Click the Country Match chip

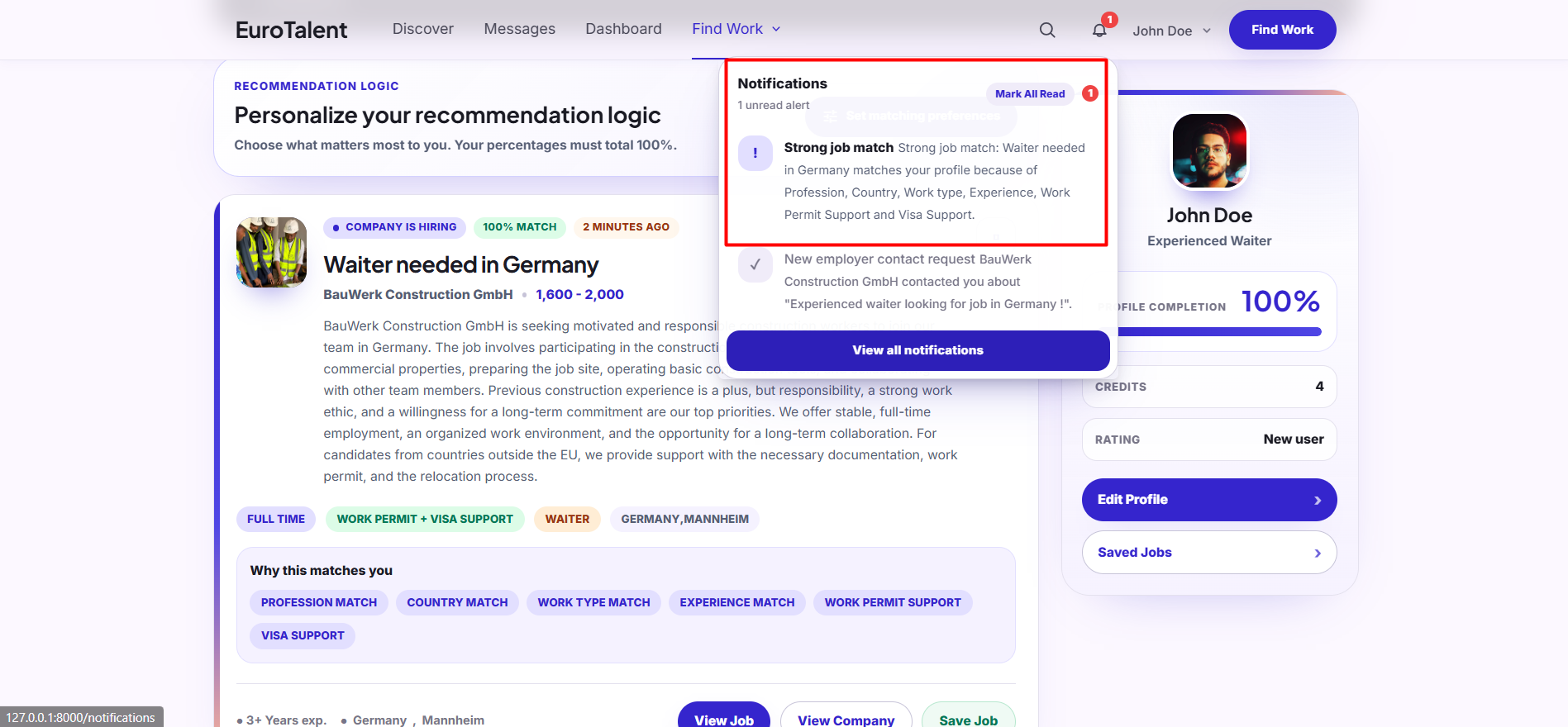coord(457,603)
